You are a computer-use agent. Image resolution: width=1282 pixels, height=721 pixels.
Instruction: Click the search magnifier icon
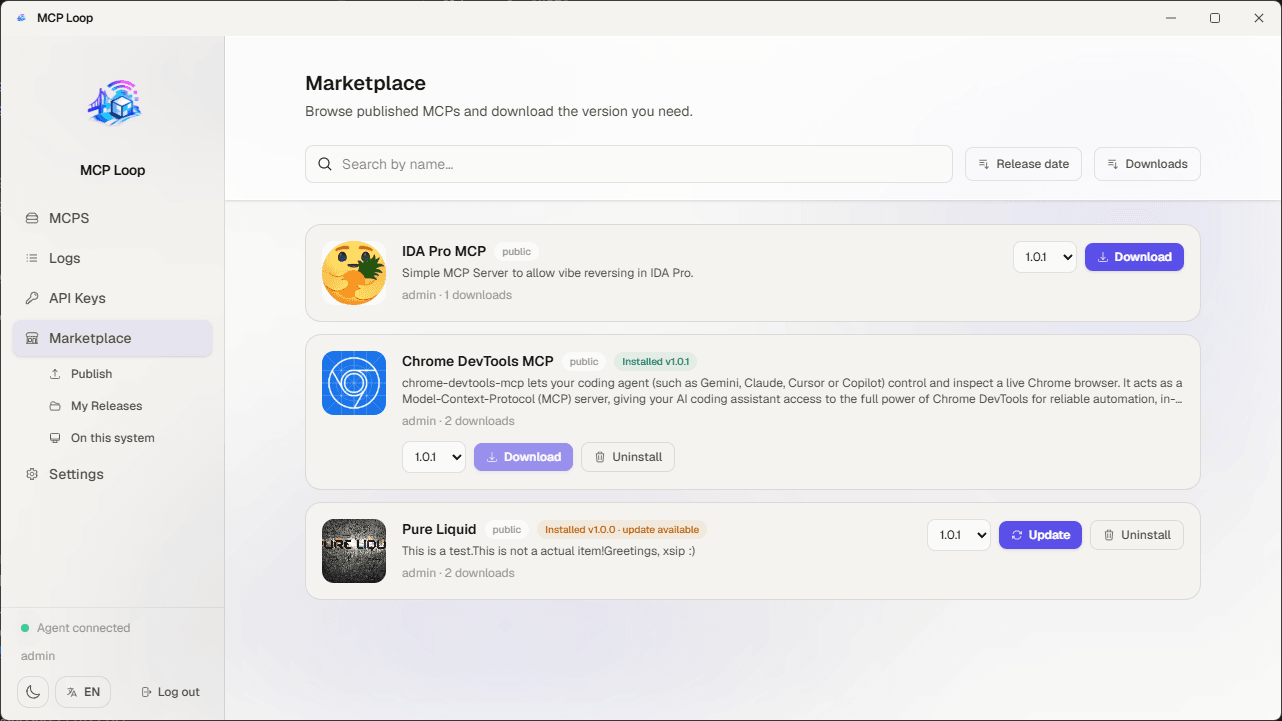[325, 164]
